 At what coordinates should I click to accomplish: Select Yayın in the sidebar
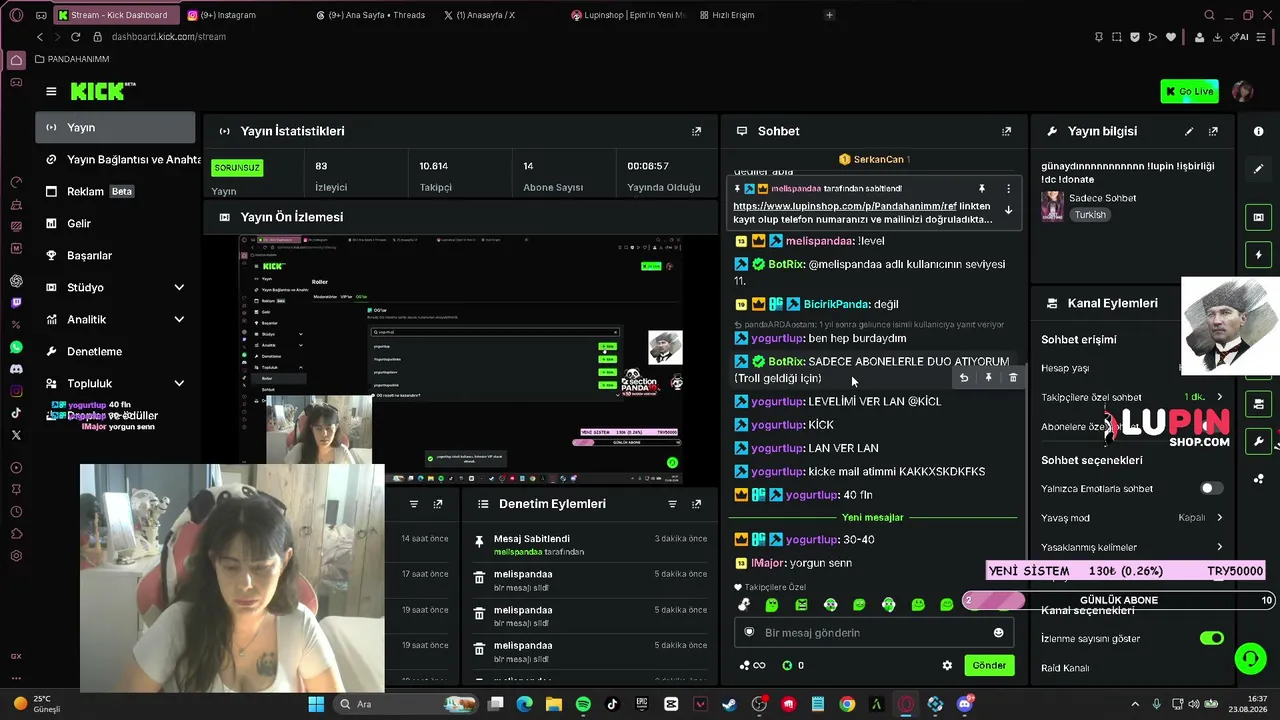click(x=116, y=127)
